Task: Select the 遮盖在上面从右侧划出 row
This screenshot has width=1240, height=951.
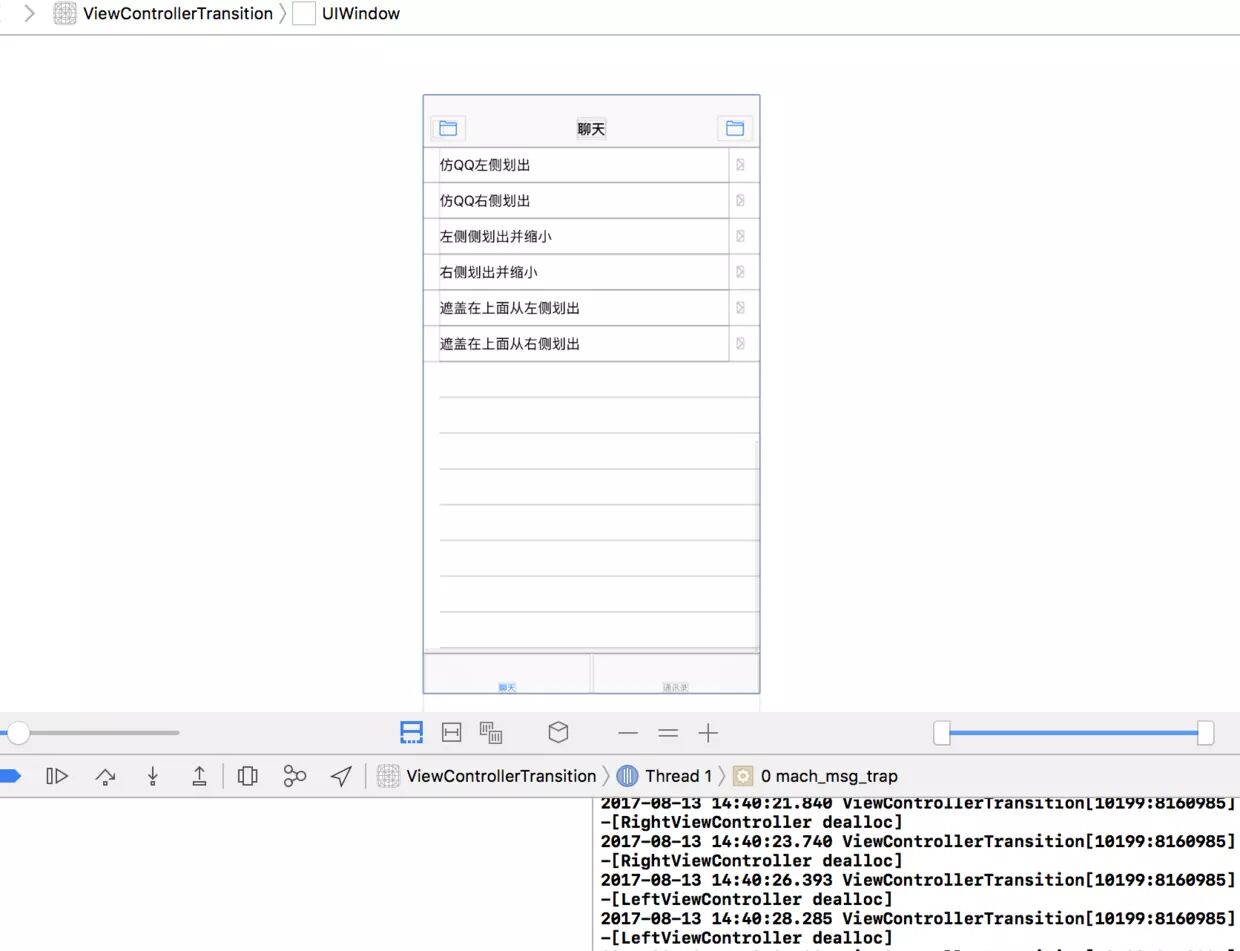Action: pyautogui.click(x=591, y=344)
